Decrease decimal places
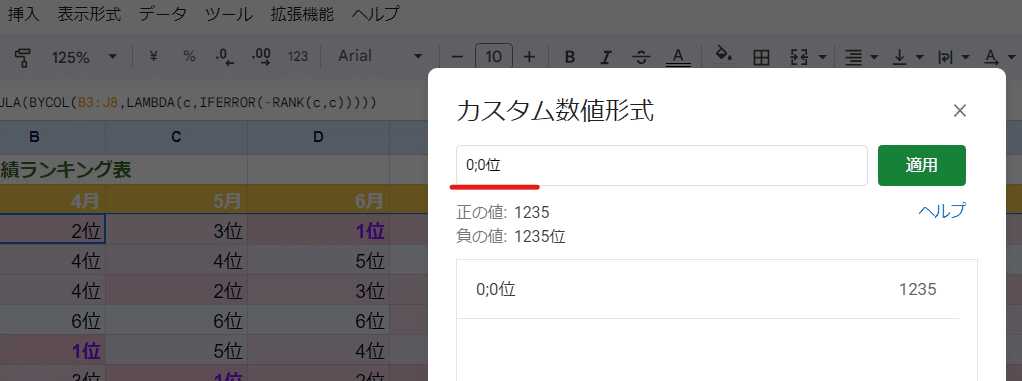The height and width of the screenshot is (381, 1022). point(225,57)
